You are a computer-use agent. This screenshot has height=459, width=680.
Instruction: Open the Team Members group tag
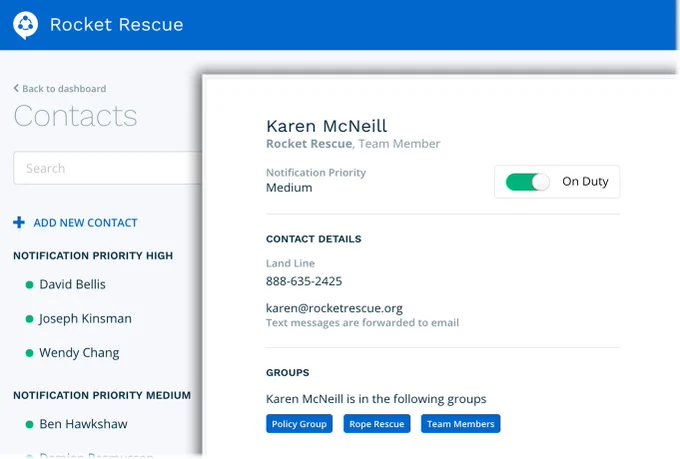[x=461, y=424]
